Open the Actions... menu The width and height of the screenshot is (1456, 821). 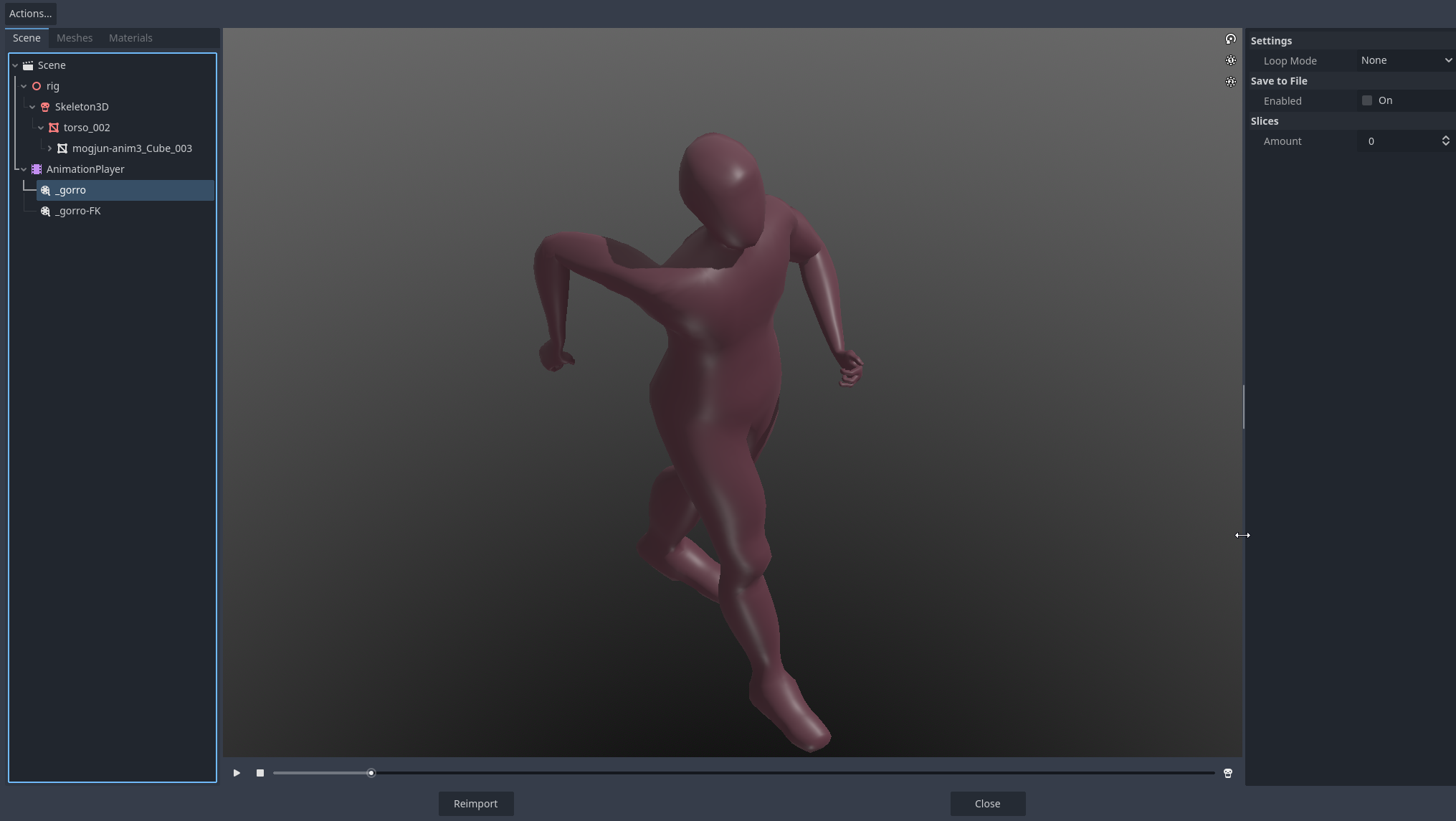(30, 14)
